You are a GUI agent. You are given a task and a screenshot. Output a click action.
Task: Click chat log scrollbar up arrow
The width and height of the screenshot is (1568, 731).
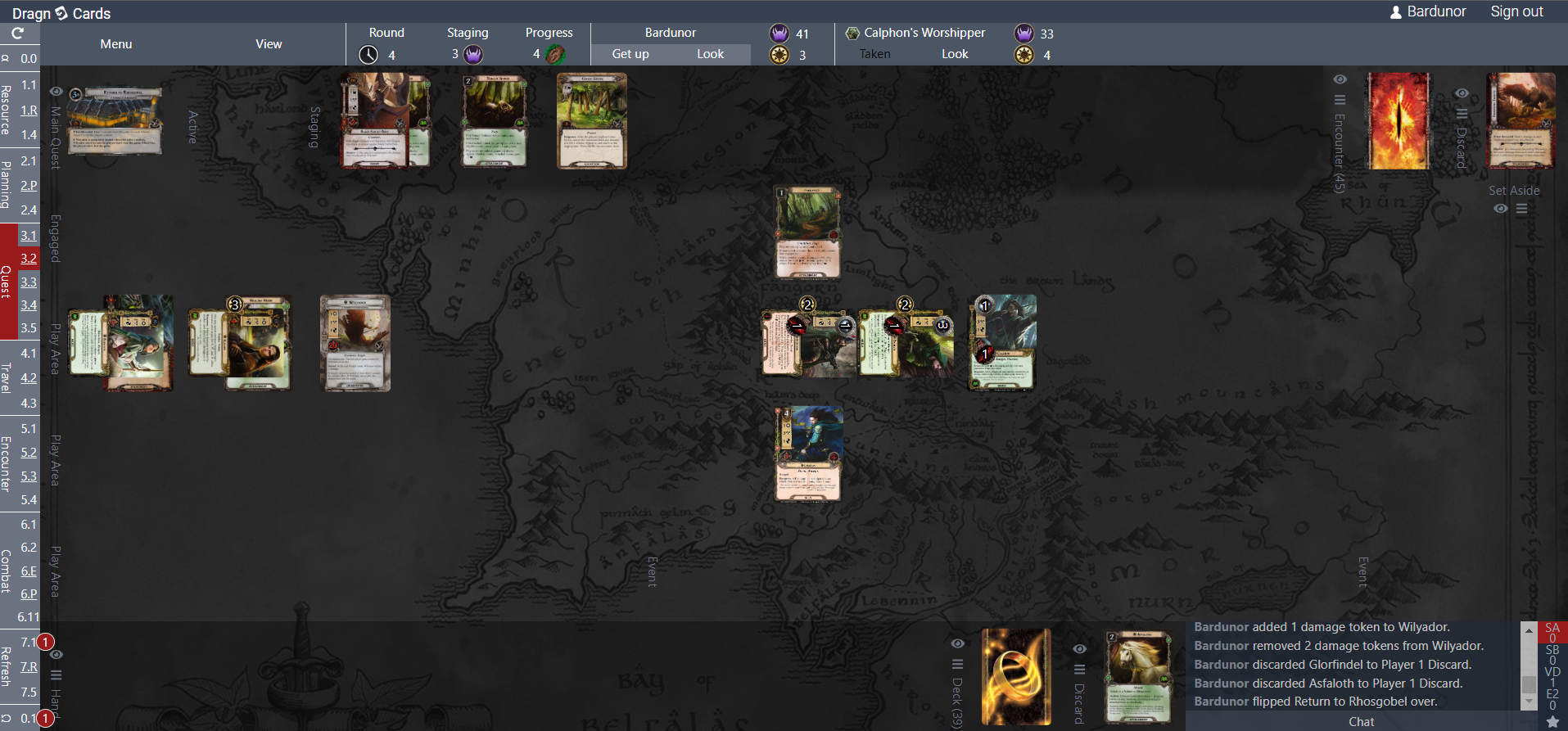tap(1529, 630)
